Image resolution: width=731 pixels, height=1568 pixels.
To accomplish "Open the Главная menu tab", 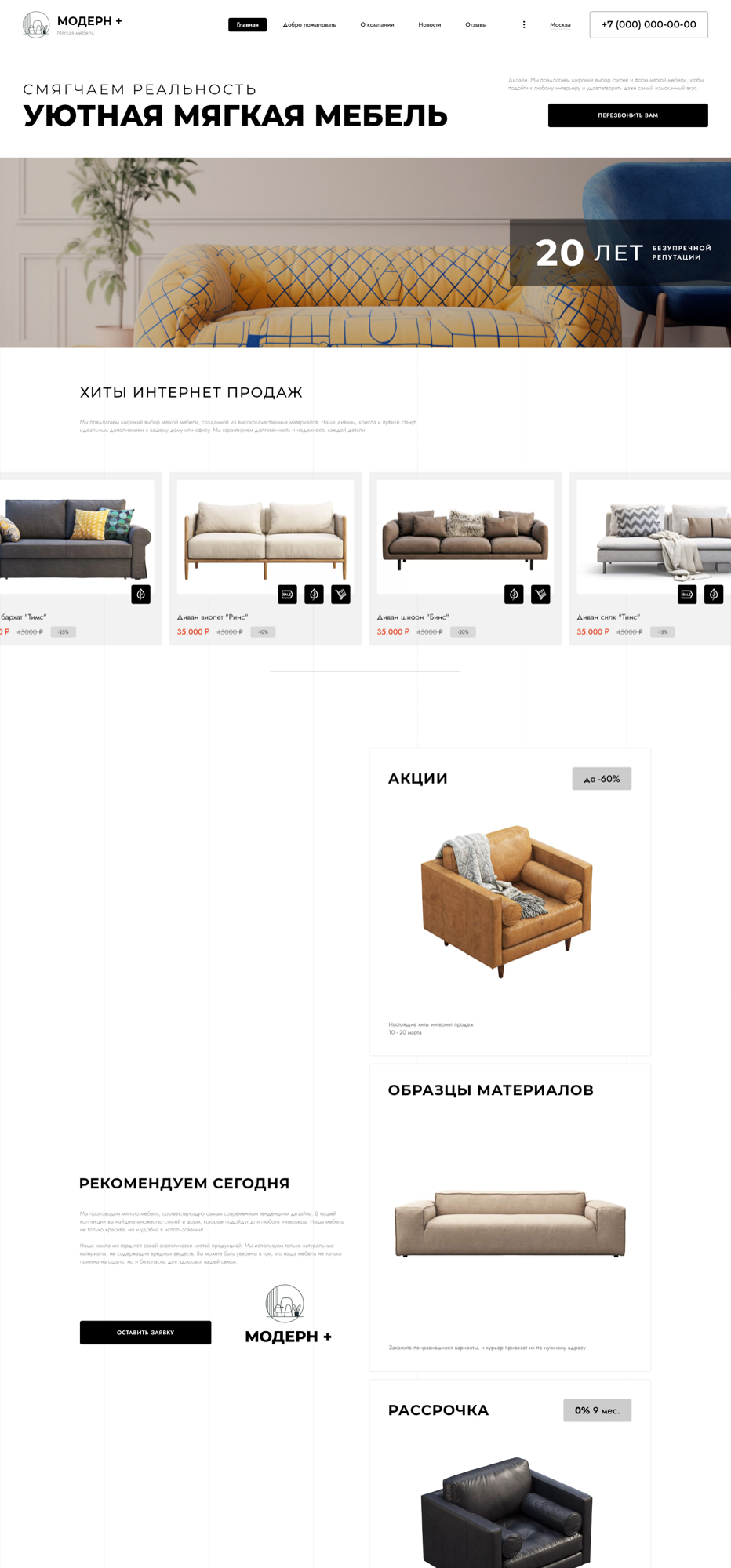I will pyautogui.click(x=248, y=25).
